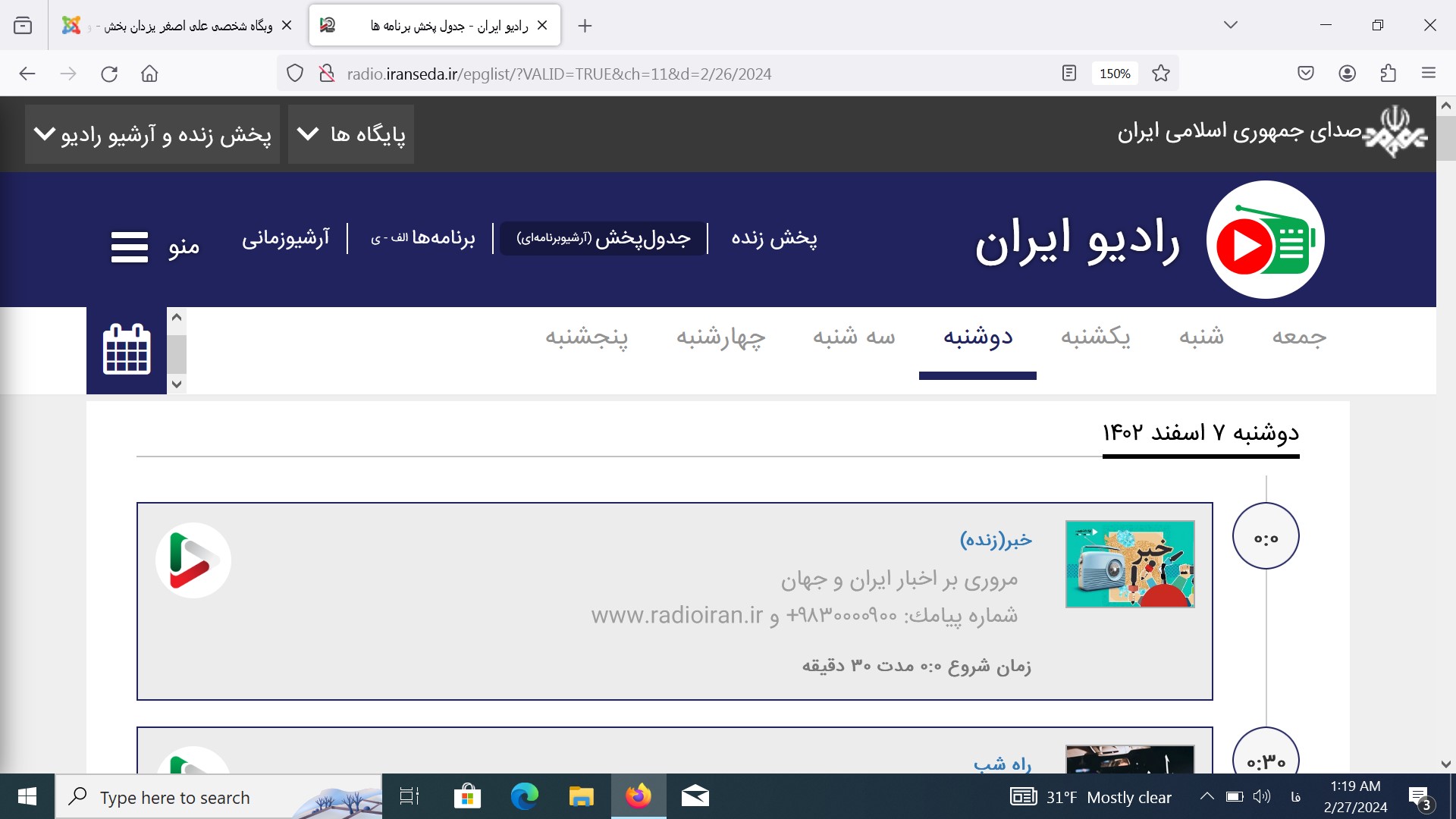Open the پخش زنده link
This screenshot has width=1456, height=819.
[x=773, y=238]
